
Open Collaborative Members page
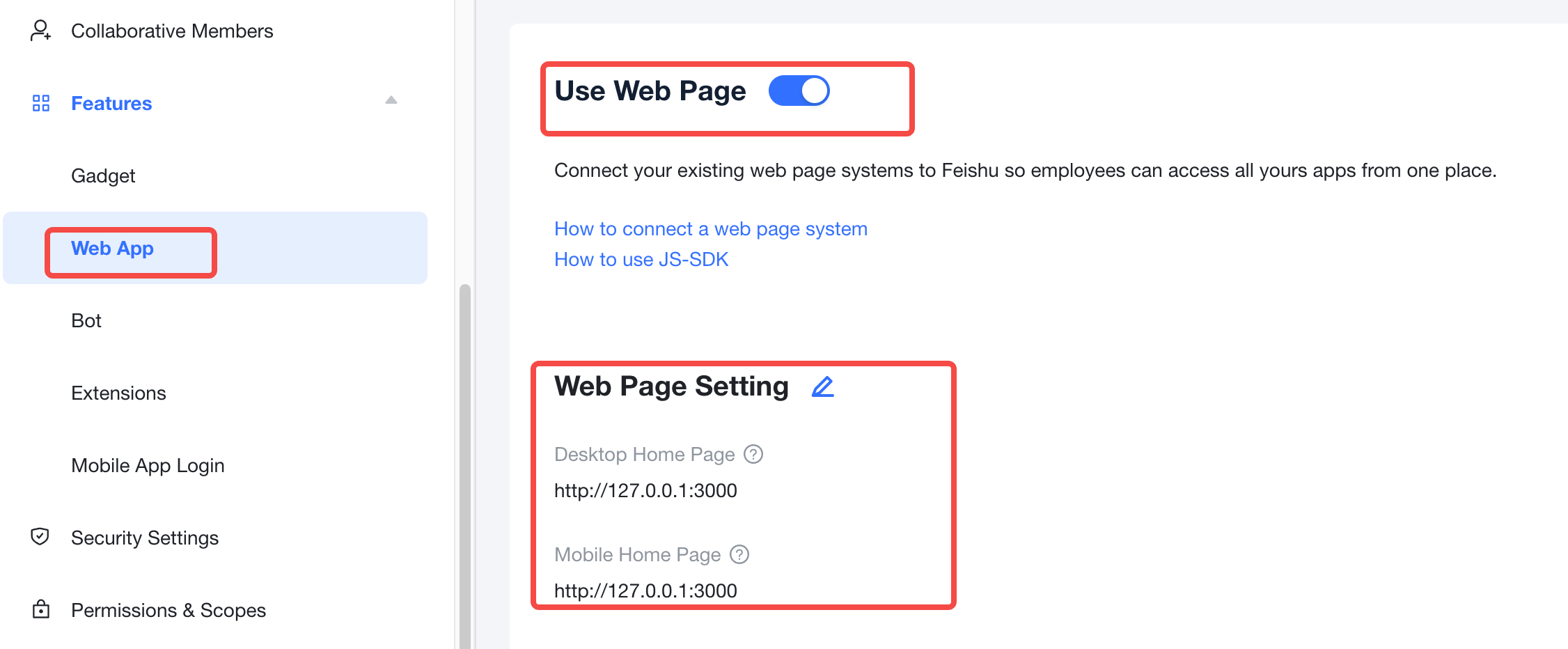click(x=172, y=31)
